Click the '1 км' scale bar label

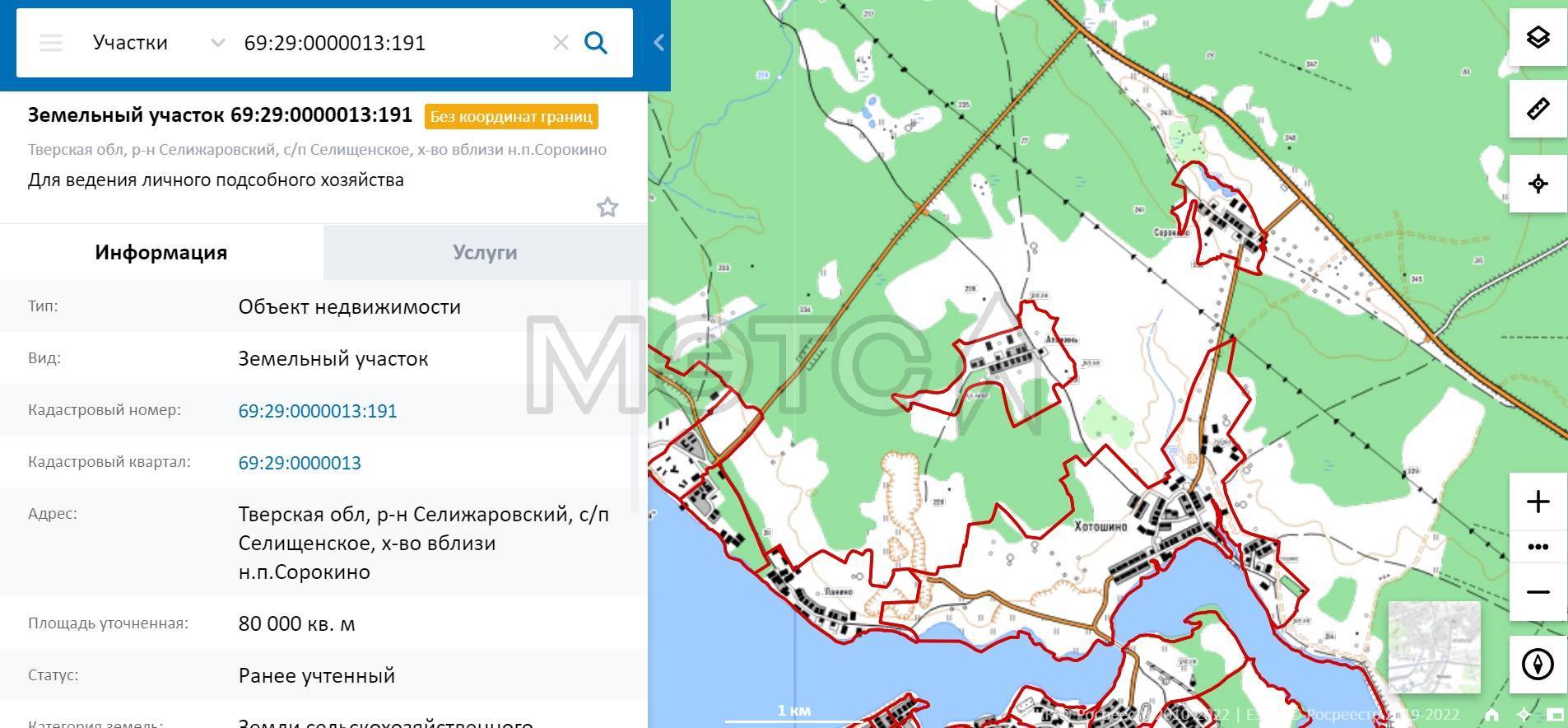pos(794,711)
